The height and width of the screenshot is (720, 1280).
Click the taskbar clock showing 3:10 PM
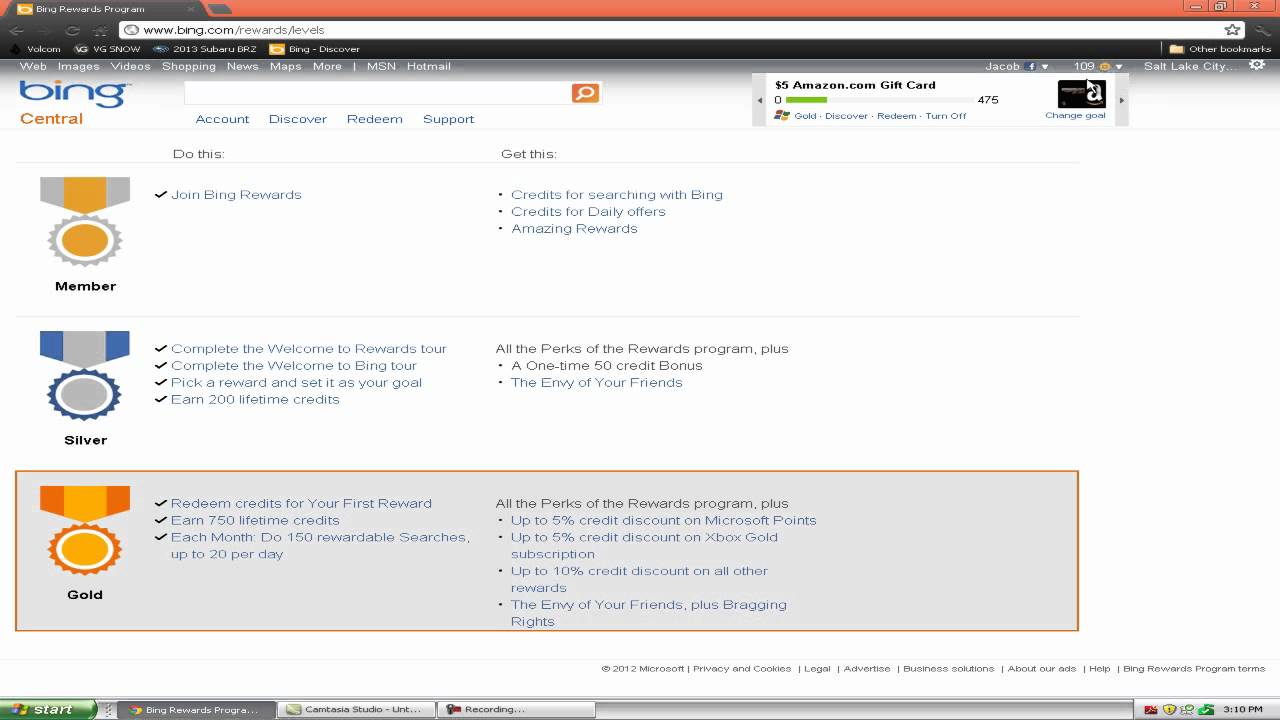tap(1242, 710)
